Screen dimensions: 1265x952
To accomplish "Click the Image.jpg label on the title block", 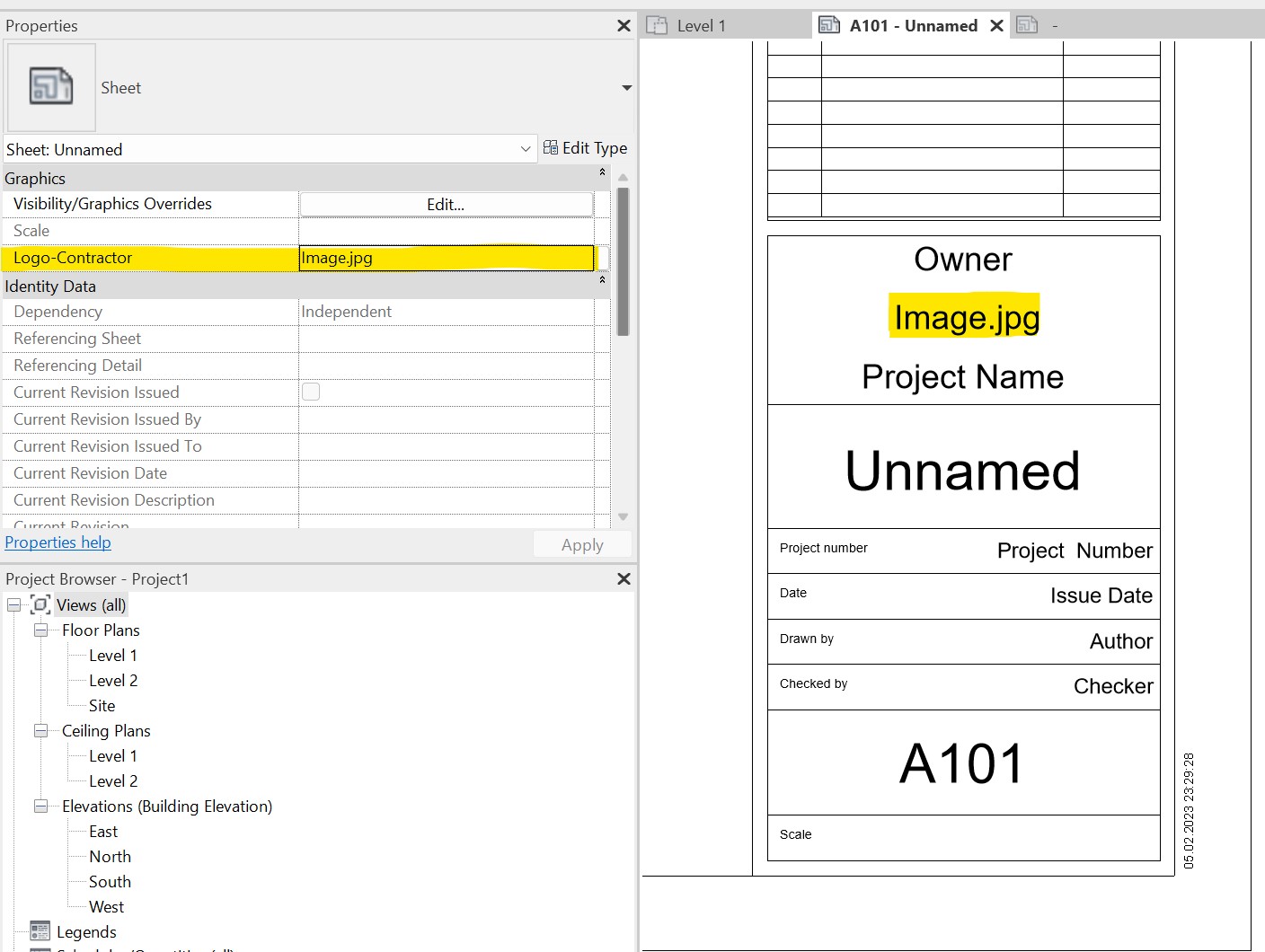I will 966,316.
